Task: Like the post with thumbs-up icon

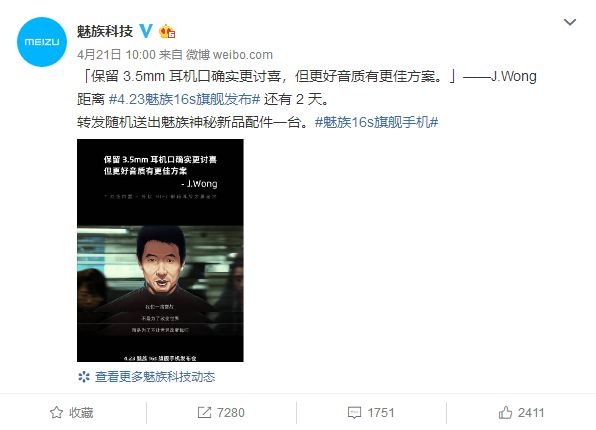Action: (505, 413)
